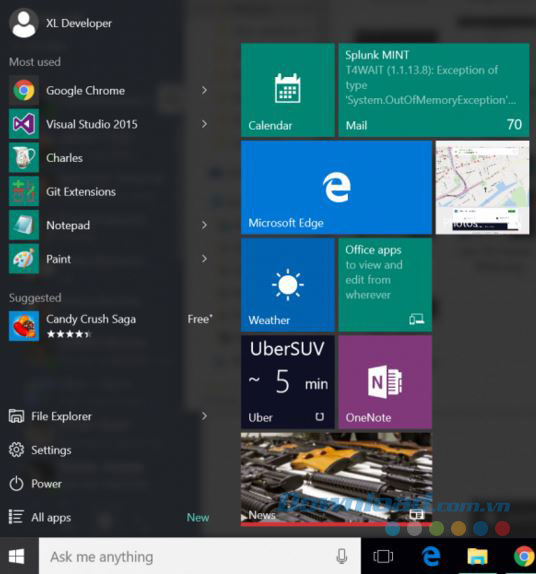Viewport: 536px width, 574px height.
Task: Open Task View from the taskbar
Action: coord(383,556)
